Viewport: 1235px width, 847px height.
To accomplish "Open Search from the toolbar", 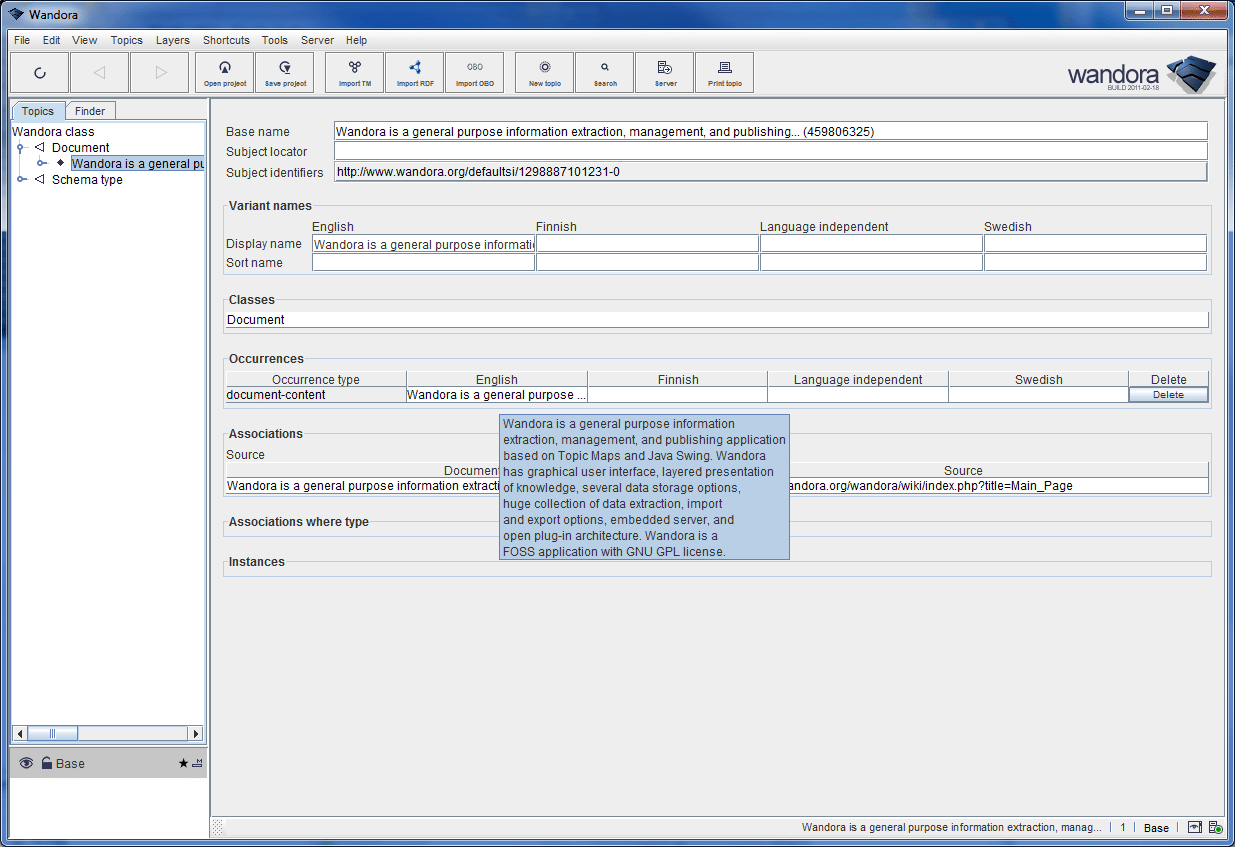I will 605,72.
